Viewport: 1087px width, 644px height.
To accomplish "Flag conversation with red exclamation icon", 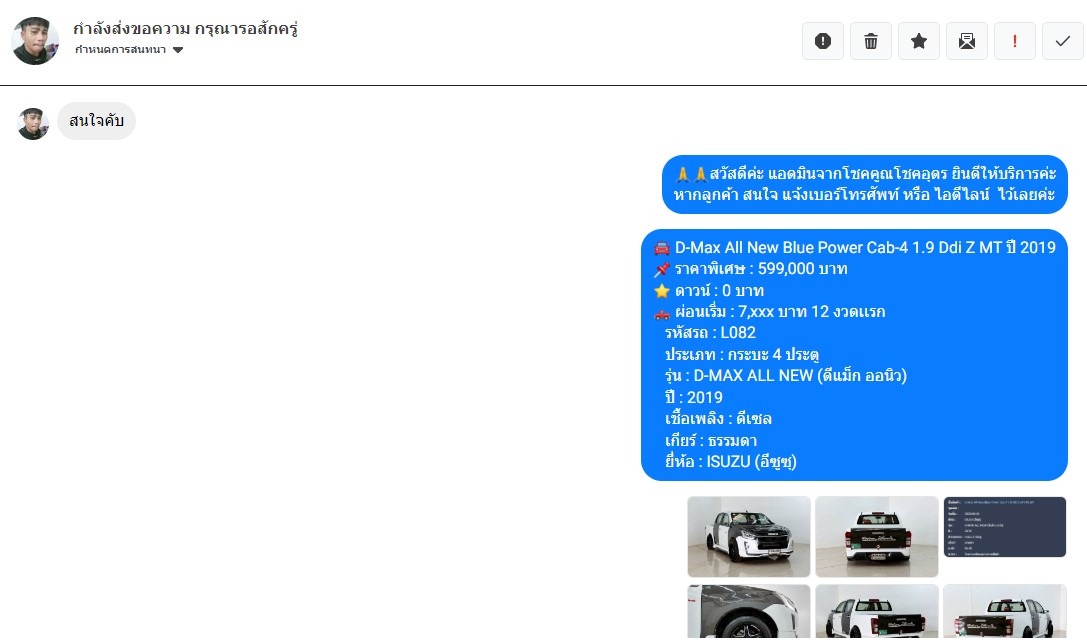I will coord(1014,41).
